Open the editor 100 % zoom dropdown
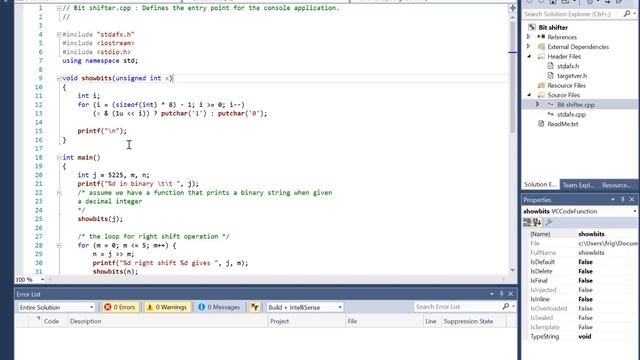 [x=42, y=280]
